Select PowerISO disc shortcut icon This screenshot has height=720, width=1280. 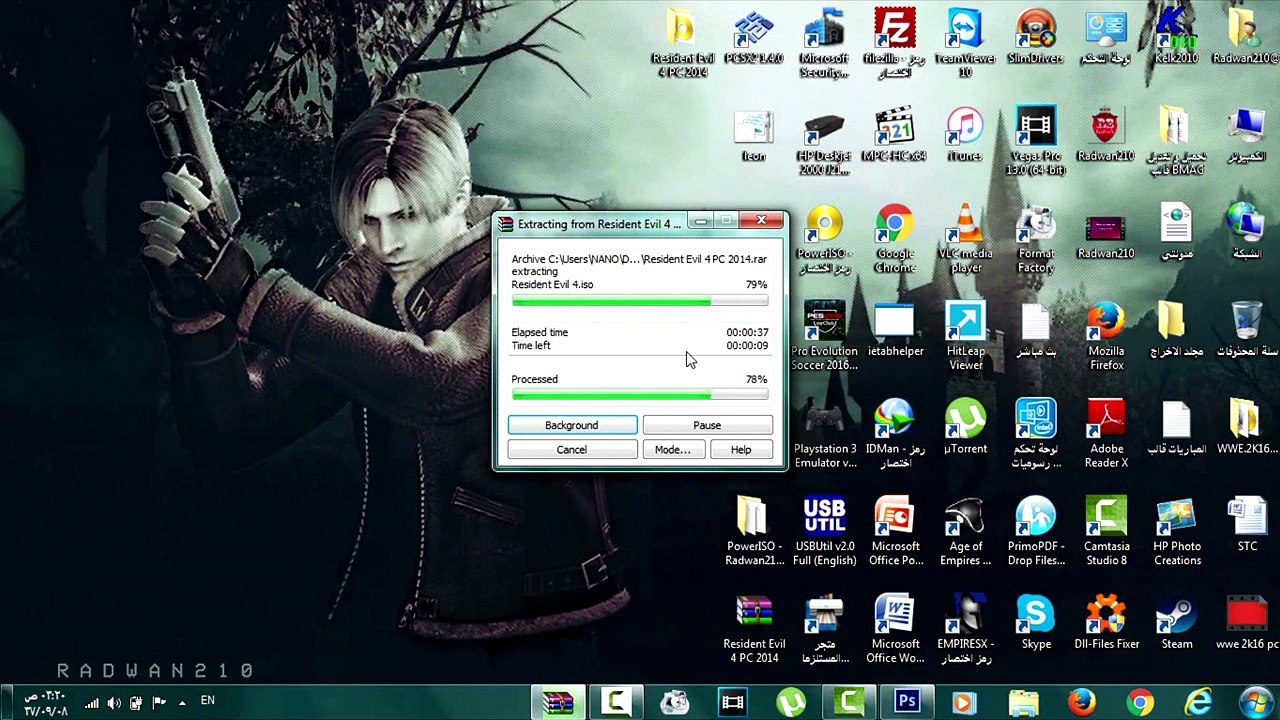pos(824,240)
